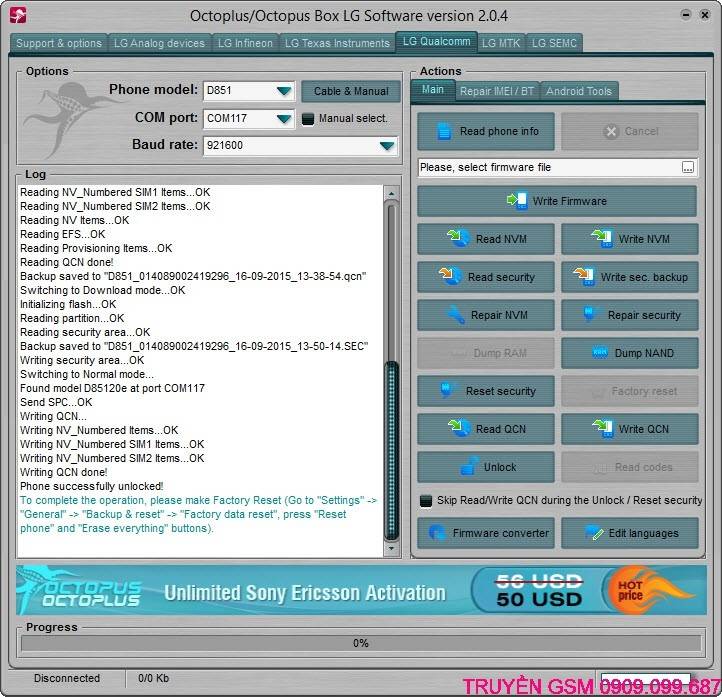Click the Read security orange arrow icon
The image size is (722, 697).
point(450,276)
